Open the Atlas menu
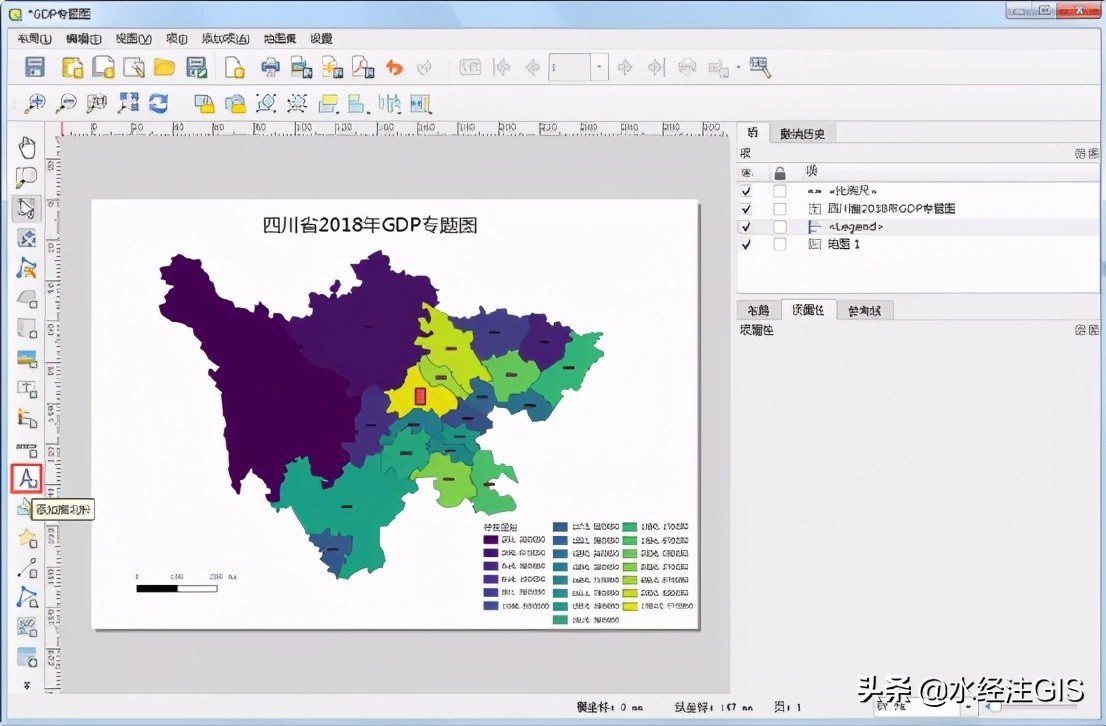 click(279, 38)
